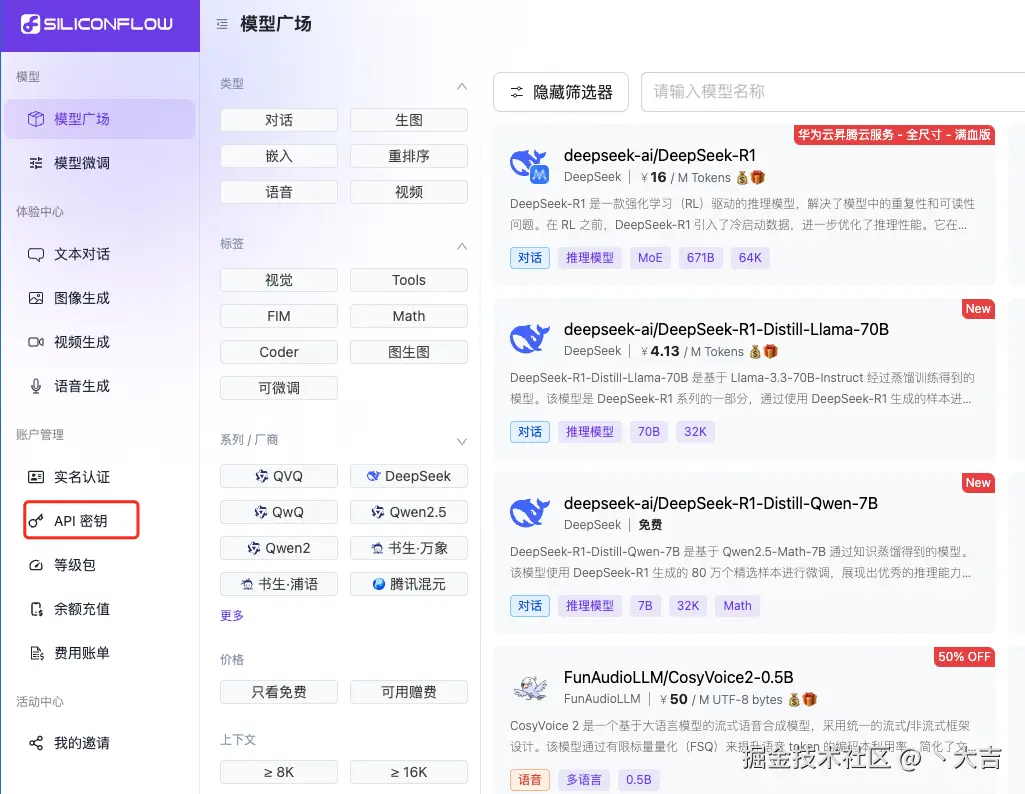Image resolution: width=1025 pixels, height=794 pixels.
Task: Click the cube icon next to 模型广场
Action: coord(36,119)
